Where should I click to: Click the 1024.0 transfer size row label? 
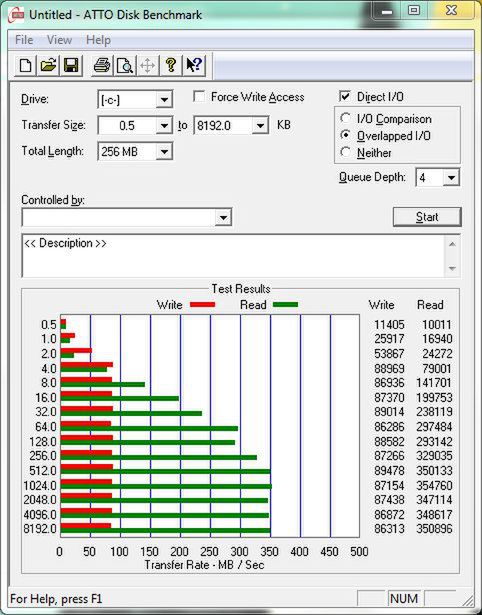click(x=40, y=486)
